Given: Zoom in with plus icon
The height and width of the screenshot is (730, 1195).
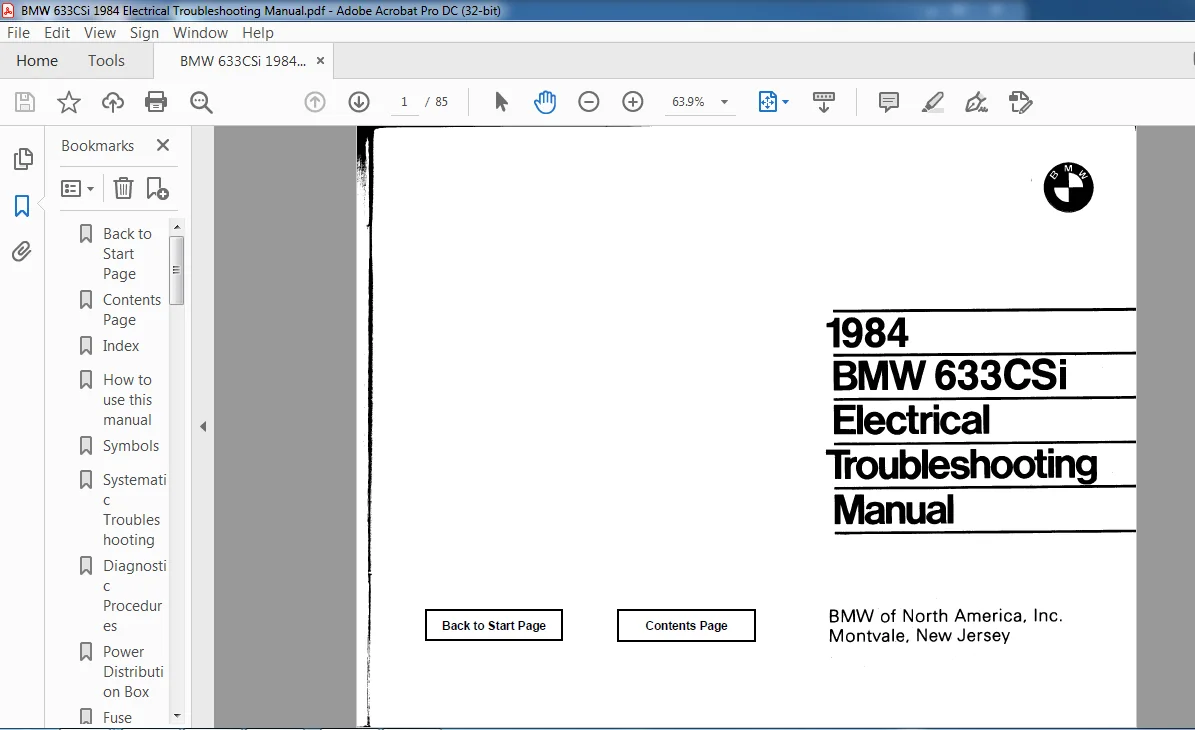Looking at the screenshot, I should click(633, 102).
